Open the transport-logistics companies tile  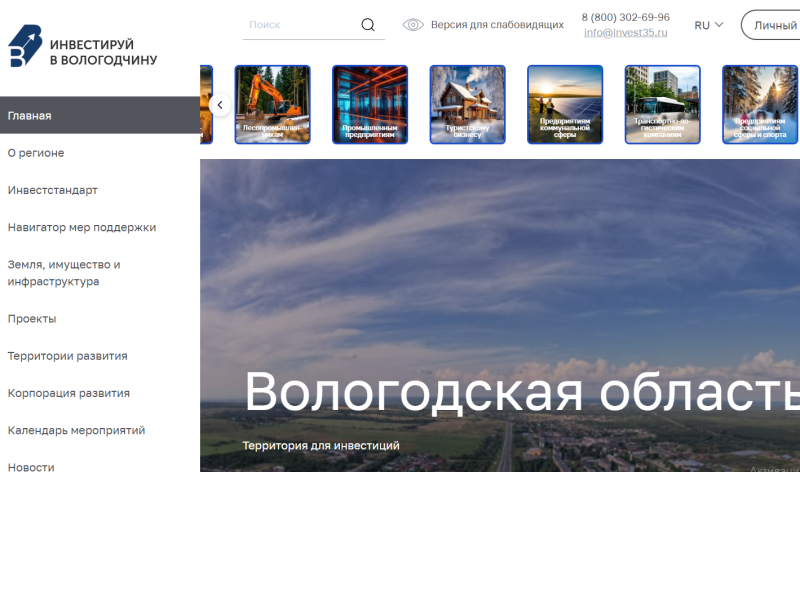(662, 105)
